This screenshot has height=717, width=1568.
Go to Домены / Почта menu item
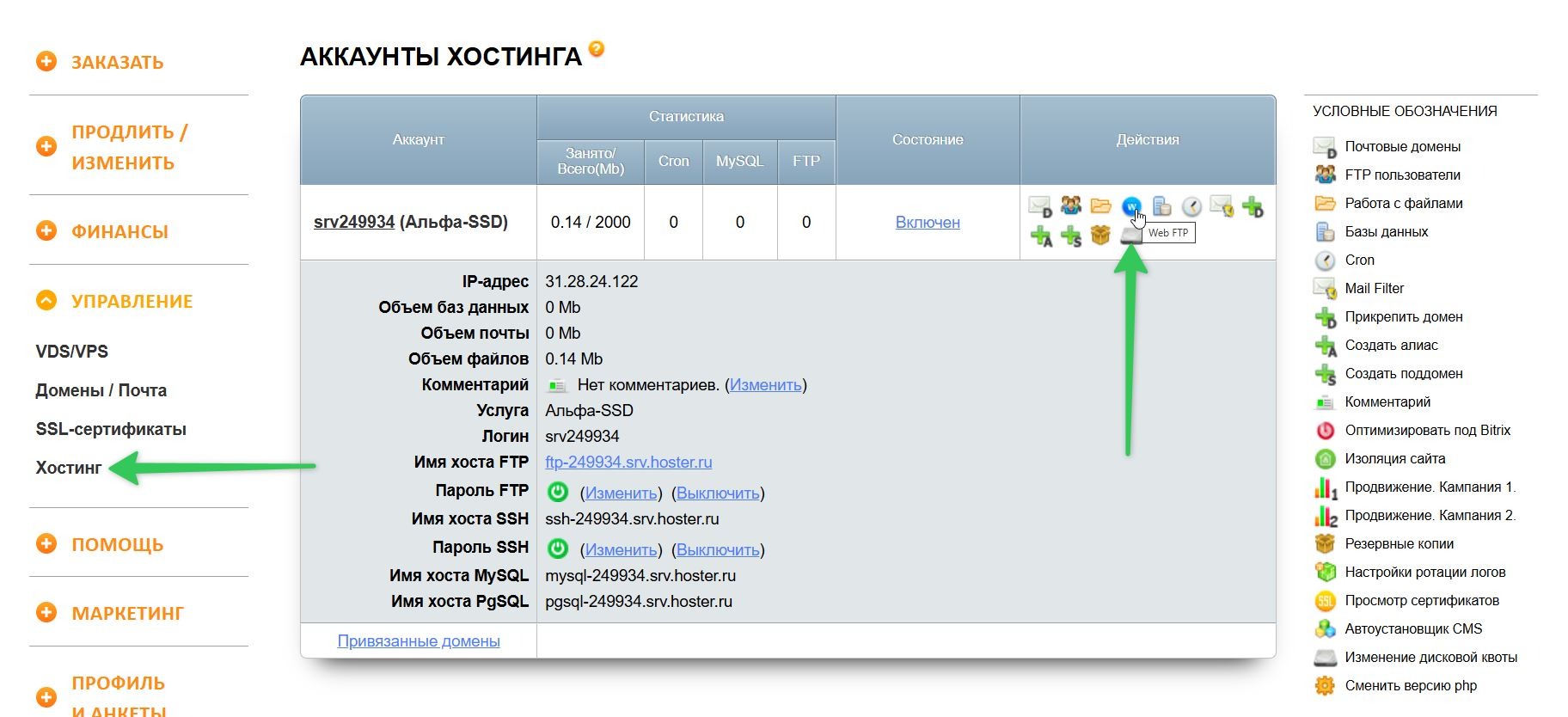pos(101,390)
